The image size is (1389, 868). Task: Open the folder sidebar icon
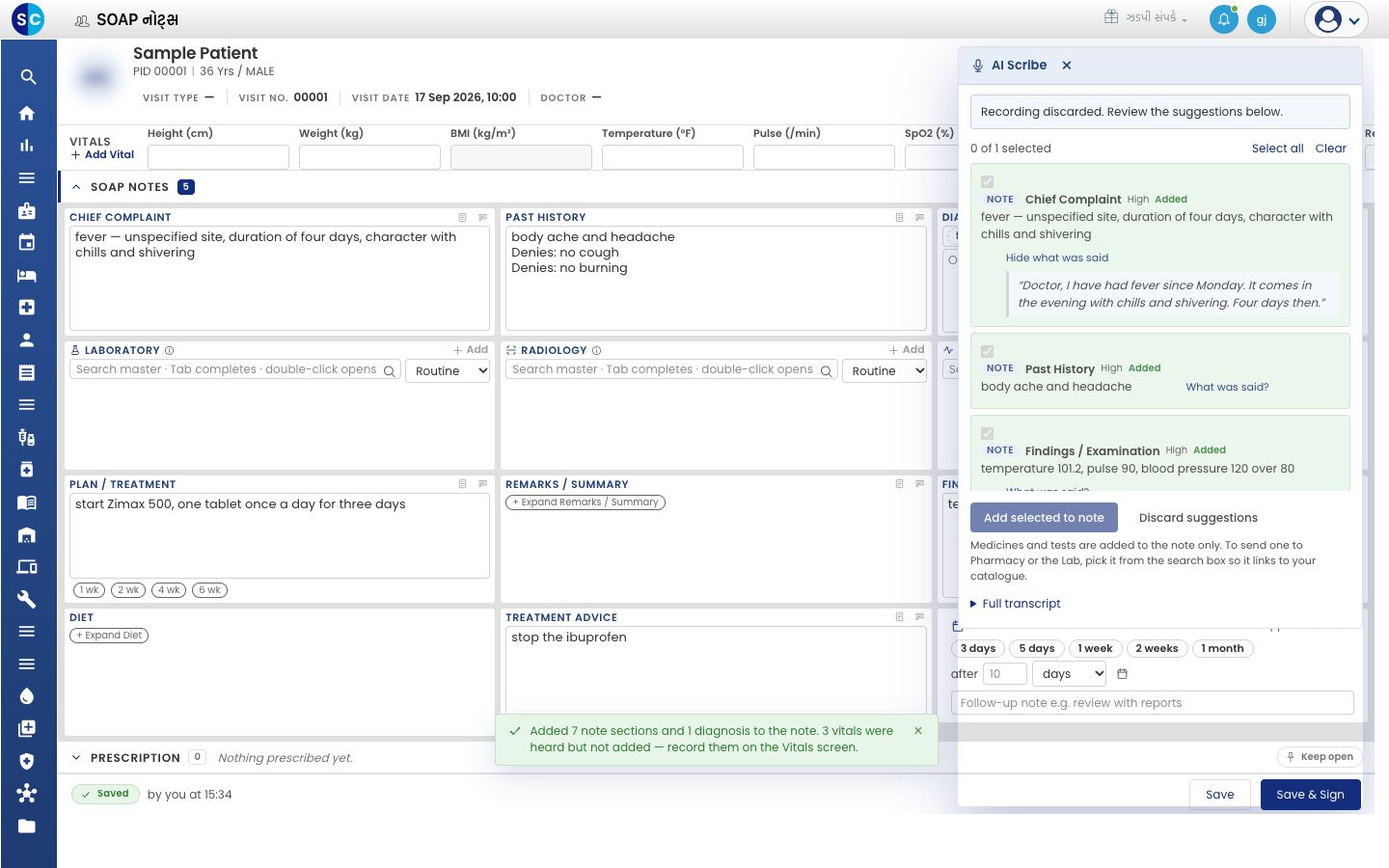[x=27, y=826]
